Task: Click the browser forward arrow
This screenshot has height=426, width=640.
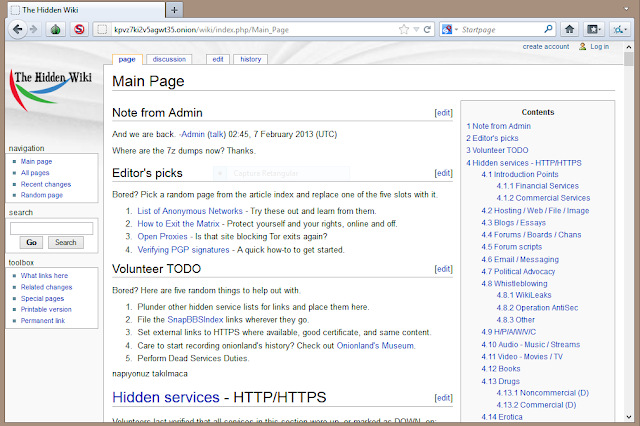Action: [34, 29]
